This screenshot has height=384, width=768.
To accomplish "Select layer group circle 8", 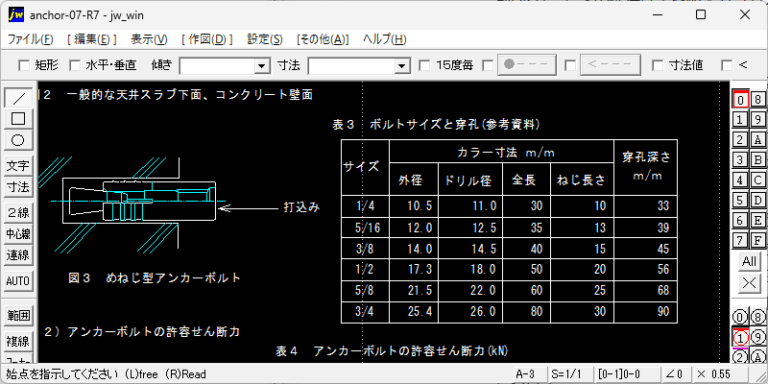I will pyautogui.click(x=758, y=317).
